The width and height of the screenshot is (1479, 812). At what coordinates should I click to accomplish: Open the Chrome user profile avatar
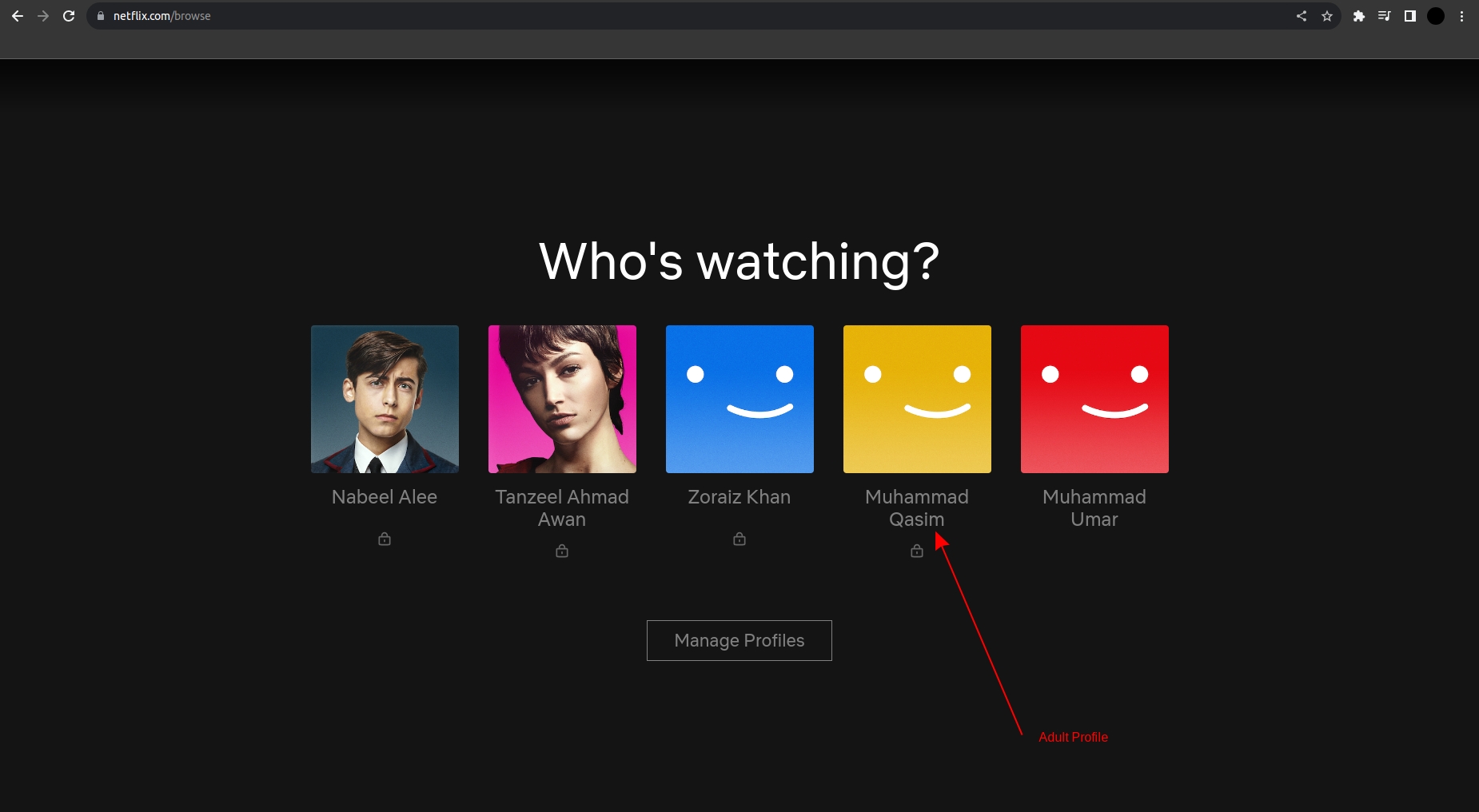coord(1436,16)
